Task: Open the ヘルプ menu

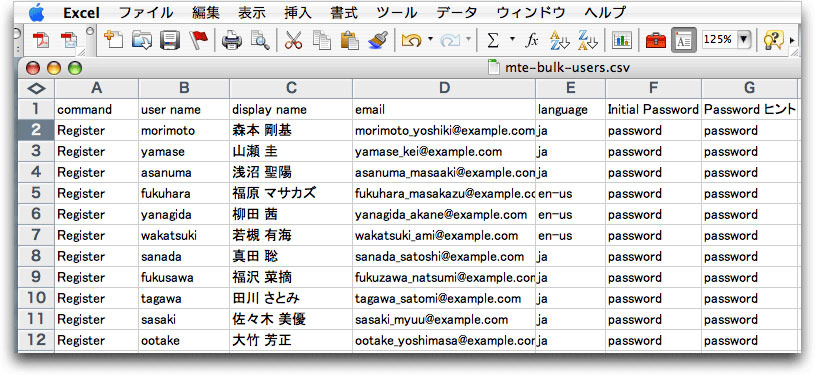Action: [605, 12]
